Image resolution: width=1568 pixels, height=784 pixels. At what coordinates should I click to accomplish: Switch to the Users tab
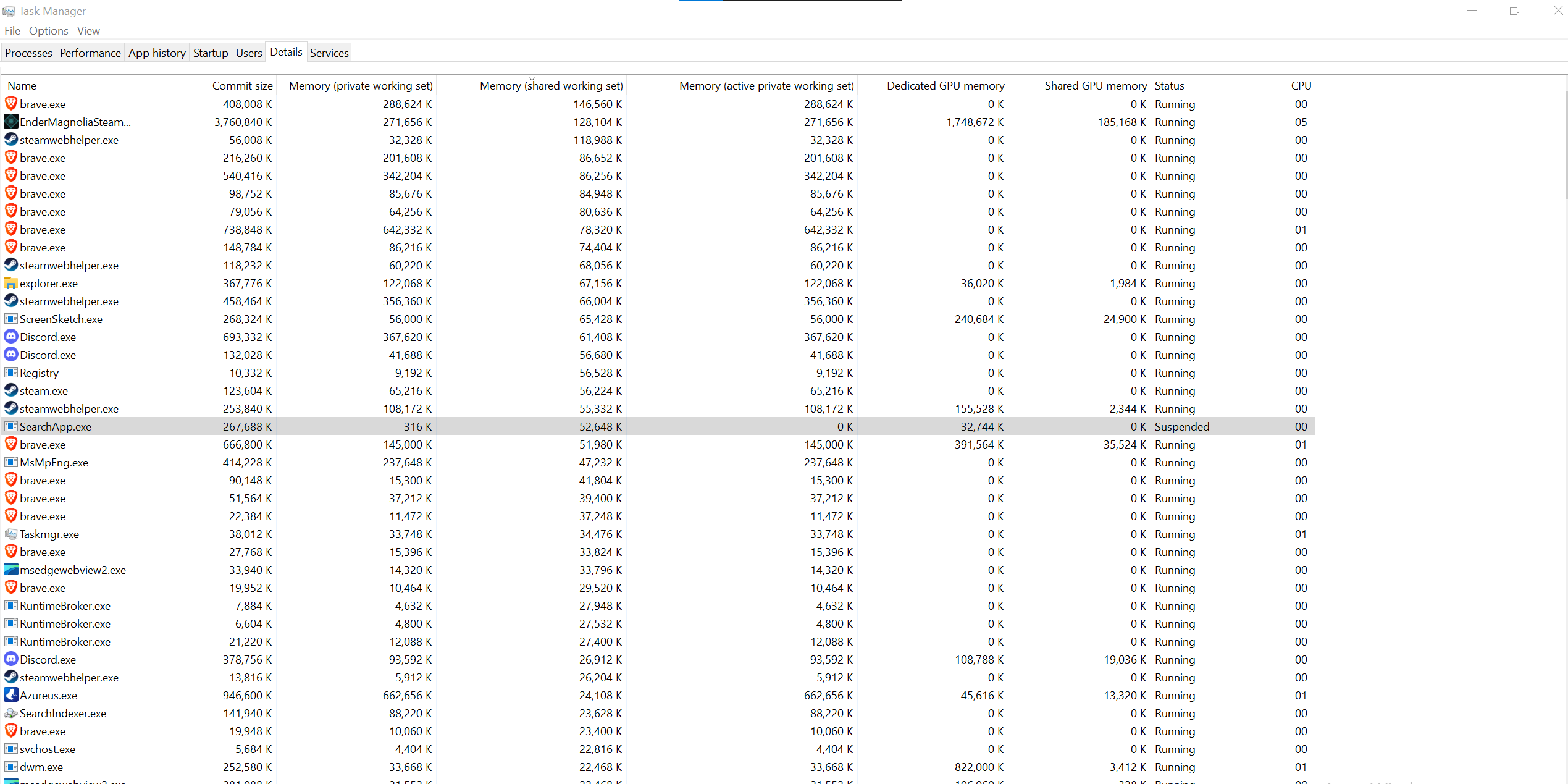point(249,53)
